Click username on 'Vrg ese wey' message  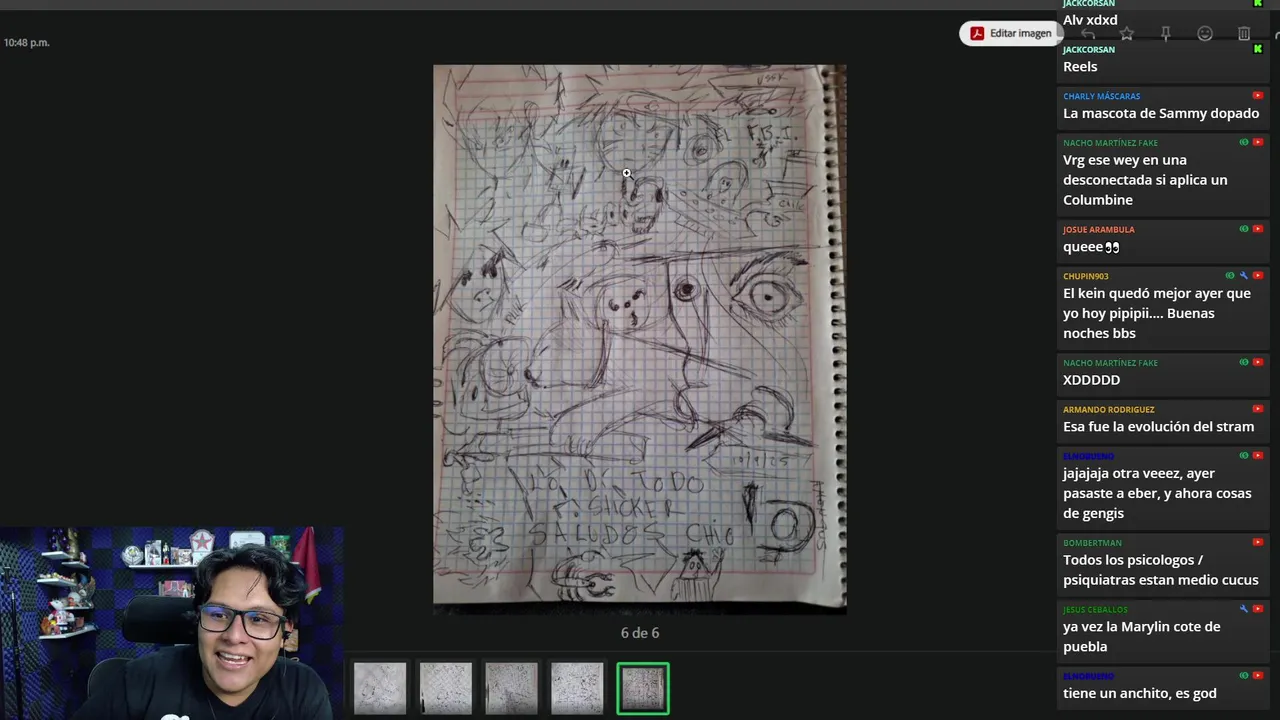[x=1110, y=143]
